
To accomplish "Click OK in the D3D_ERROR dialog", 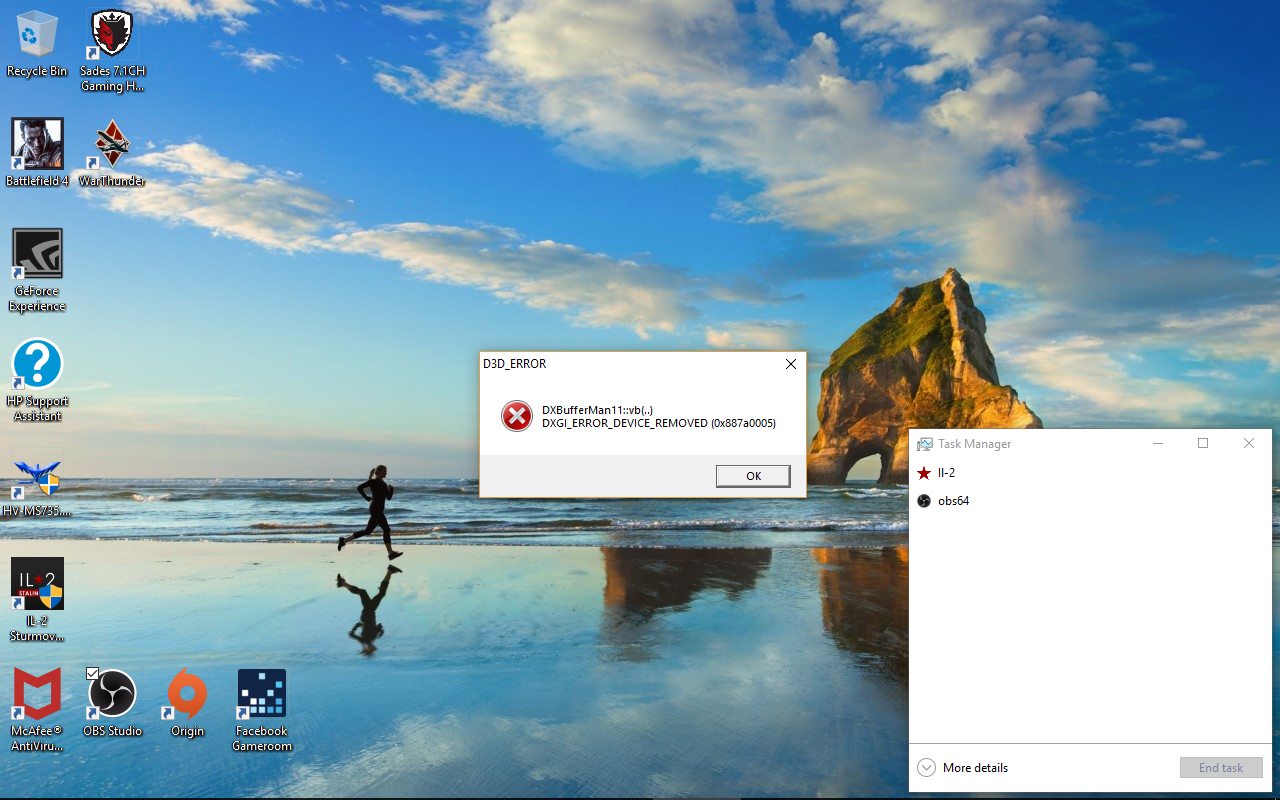I will pos(753,476).
